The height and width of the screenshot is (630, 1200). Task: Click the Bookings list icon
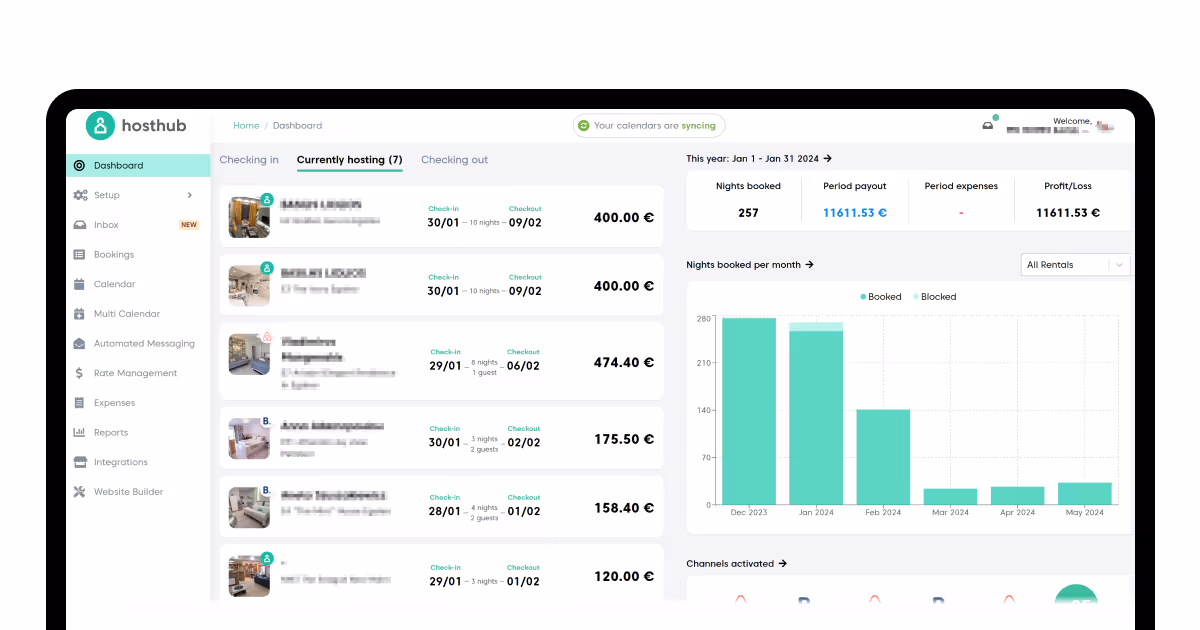click(80, 255)
